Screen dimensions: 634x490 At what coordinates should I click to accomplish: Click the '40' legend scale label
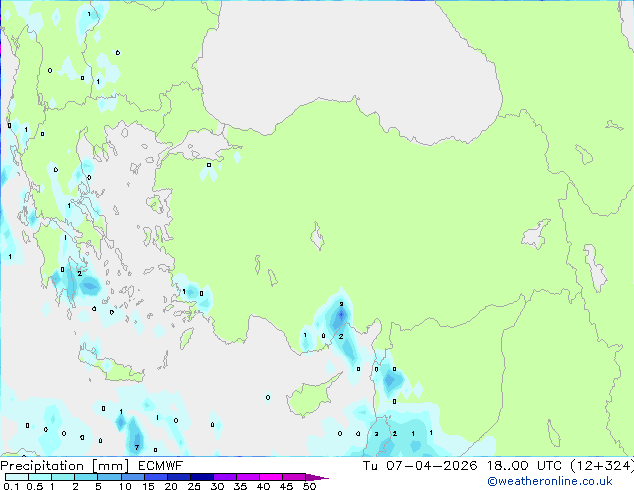click(x=263, y=486)
